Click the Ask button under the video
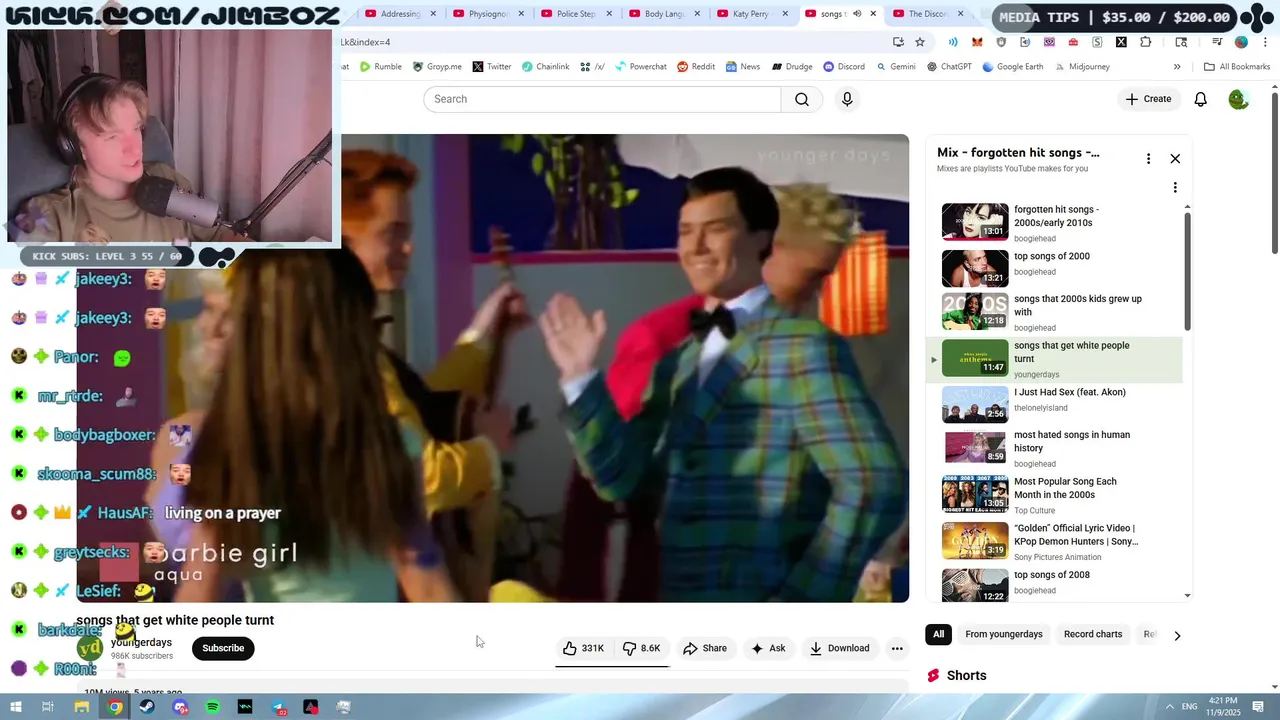 [x=768, y=648]
